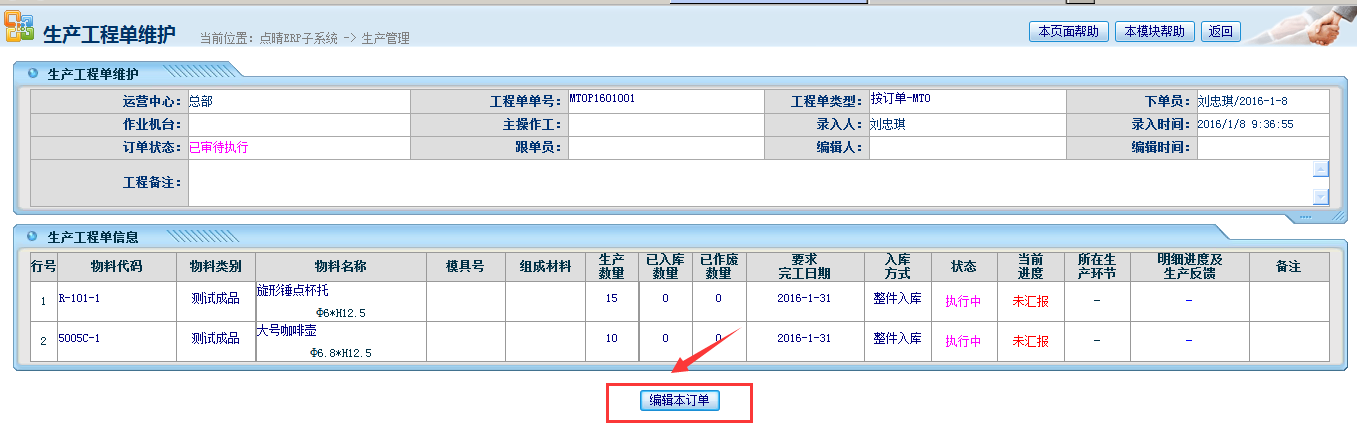Image resolution: width=1357 pixels, height=448 pixels.
Task: Click the 编辑本订单 button
Action: pyautogui.click(x=680, y=401)
